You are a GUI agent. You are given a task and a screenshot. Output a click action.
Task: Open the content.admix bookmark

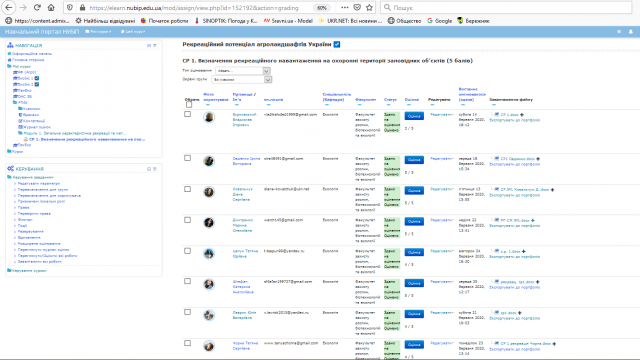pos(37,20)
